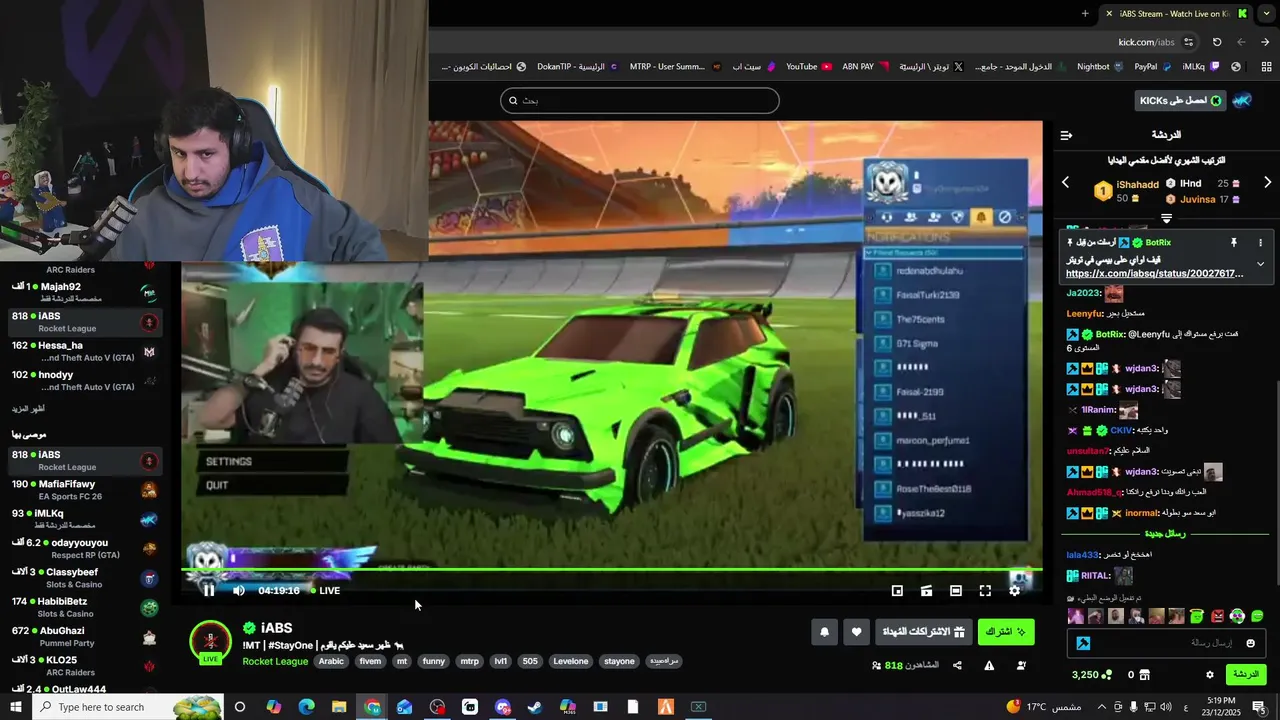
Task: Click the green Subscribe button
Action: tap(1006, 632)
